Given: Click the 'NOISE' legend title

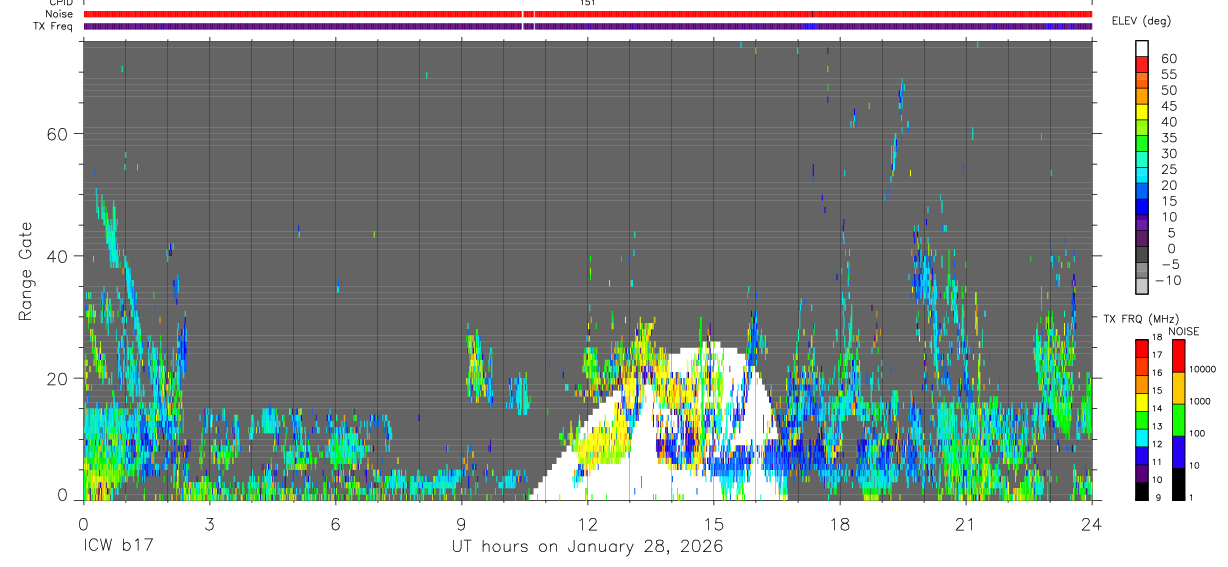Looking at the screenshot, I should click(1183, 331).
